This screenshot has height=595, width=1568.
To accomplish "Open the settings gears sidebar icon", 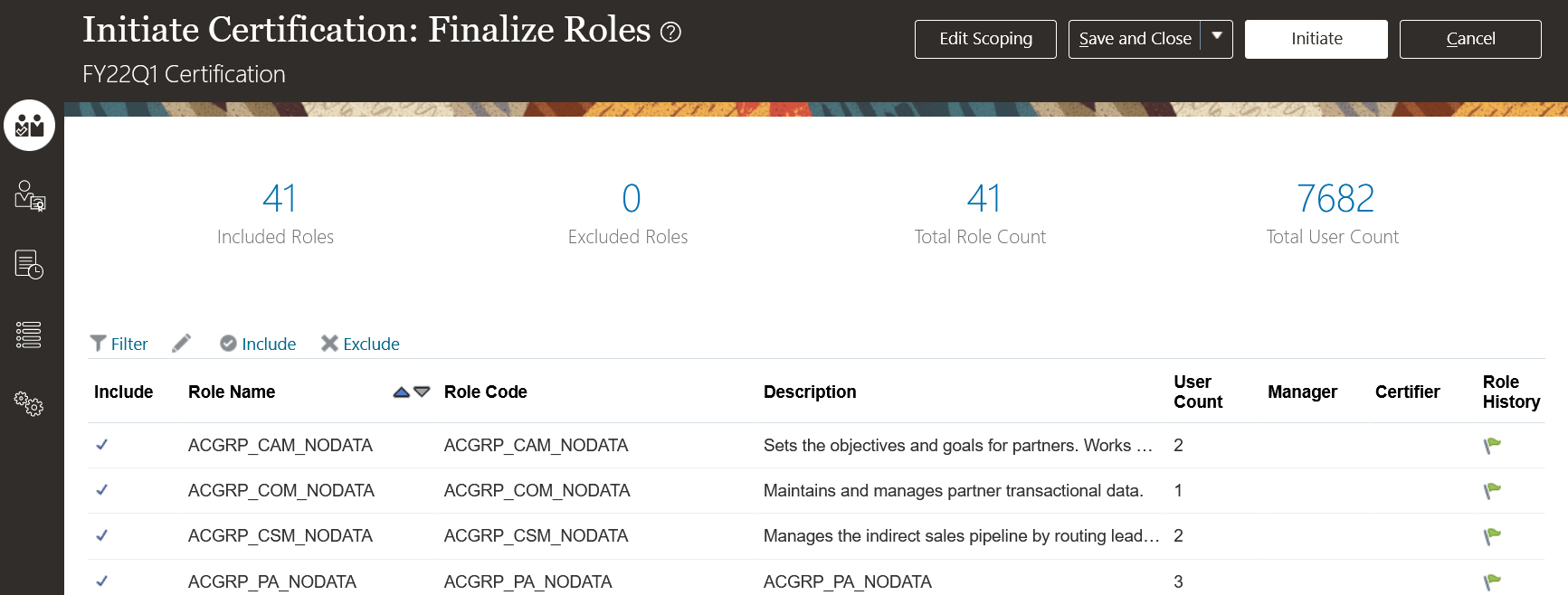I will [29, 403].
